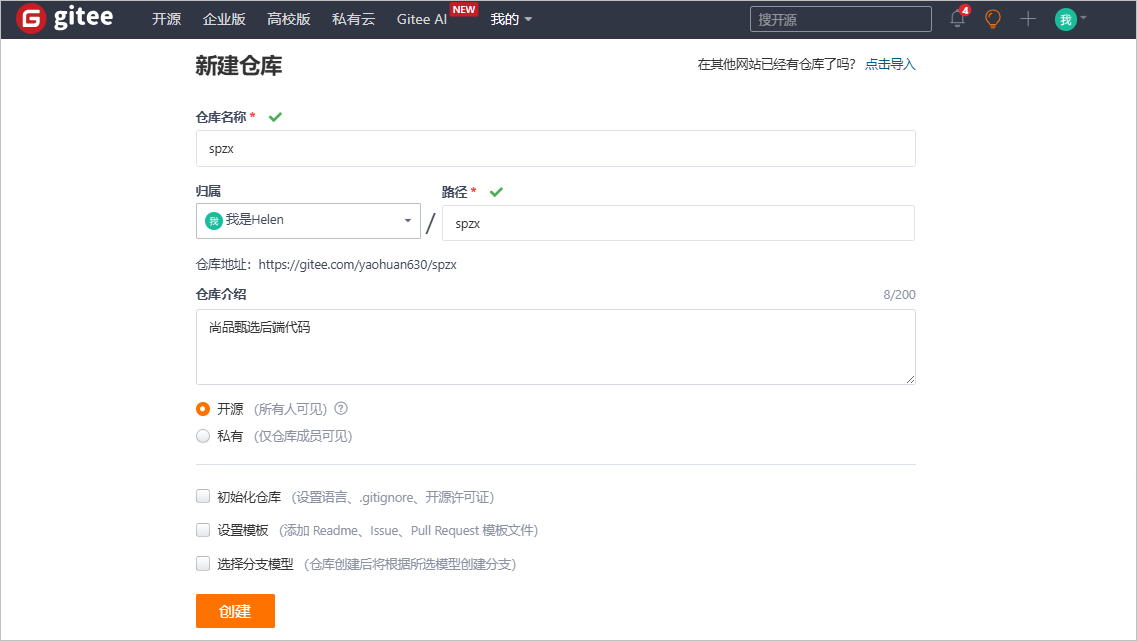Viewport: 1137px width, 641px height.
Task: Click the orange lightbulb icon
Action: click(x=993, y=19)
